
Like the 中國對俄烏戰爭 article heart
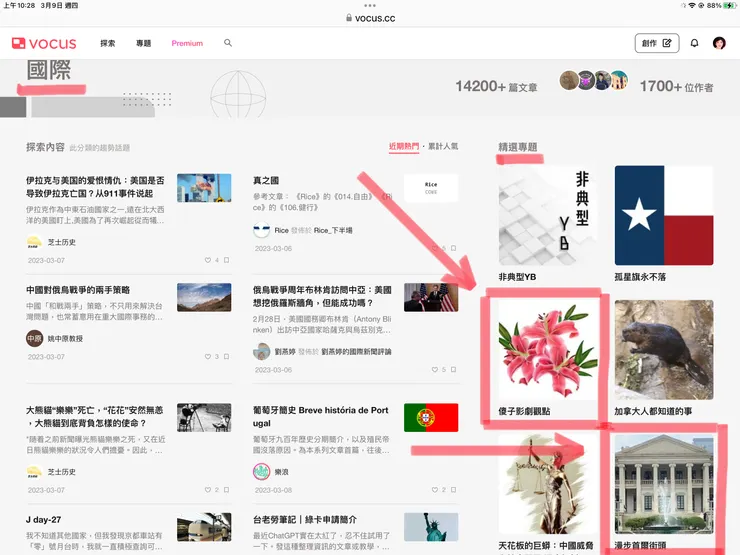click(x=208, y=356)
